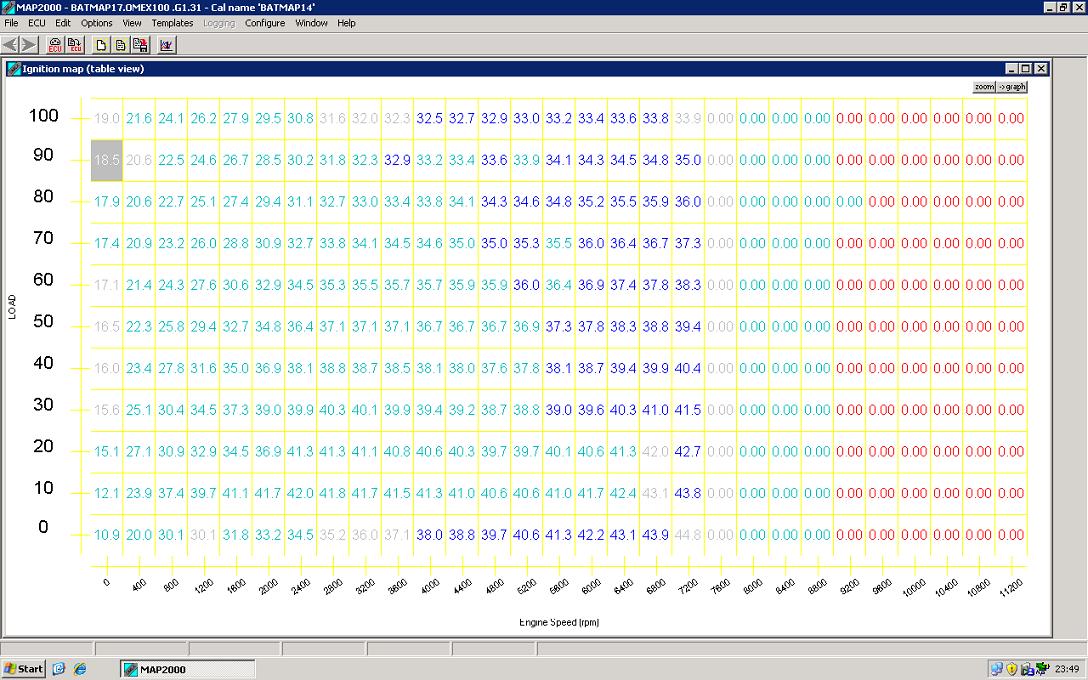This screenshot has width=1088, height=680.
Task: Click the blank document toolbar icon
Action: 101,45
